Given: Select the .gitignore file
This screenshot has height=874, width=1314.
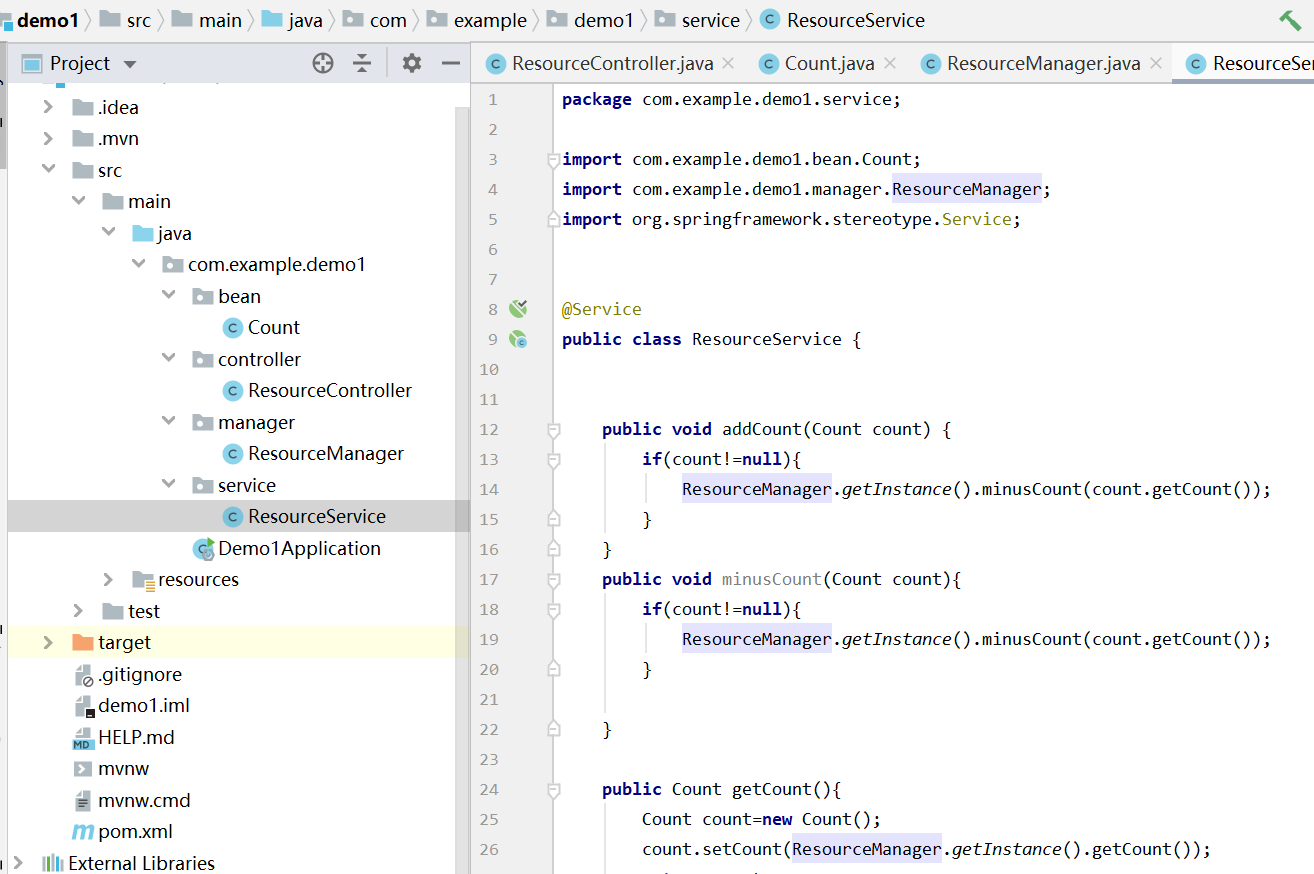Looking at the screenshot, I should click(x=140, y=674).
